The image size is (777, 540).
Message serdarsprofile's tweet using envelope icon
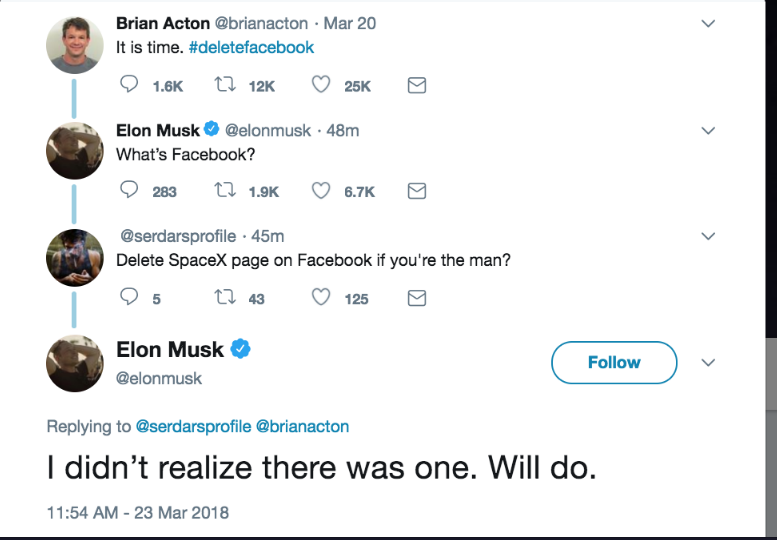click(418, 297)
